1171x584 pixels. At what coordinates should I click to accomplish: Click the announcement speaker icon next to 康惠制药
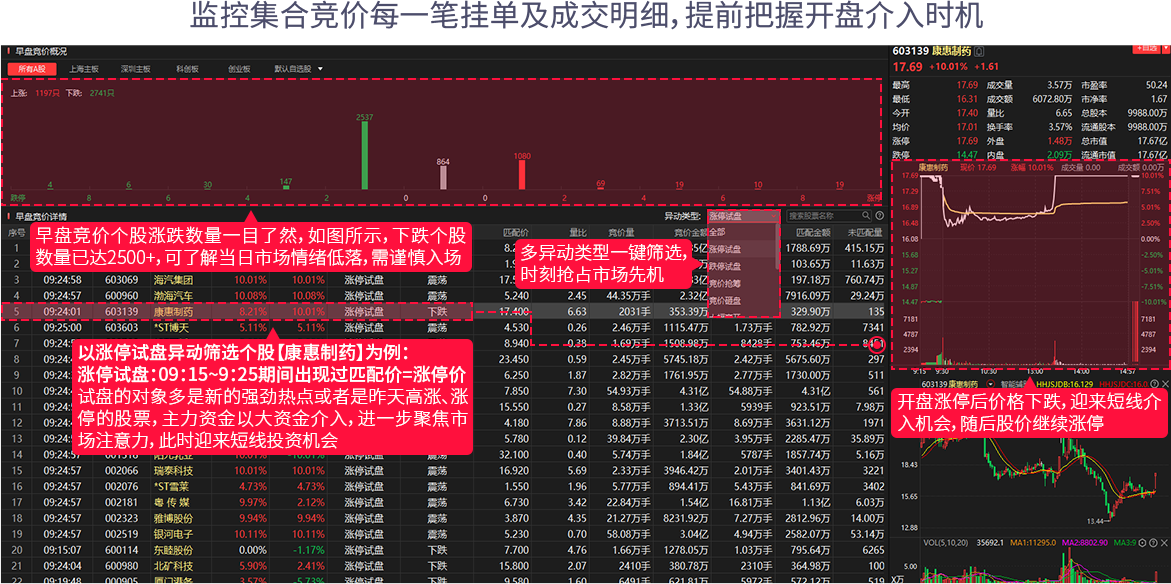(979, 51)
